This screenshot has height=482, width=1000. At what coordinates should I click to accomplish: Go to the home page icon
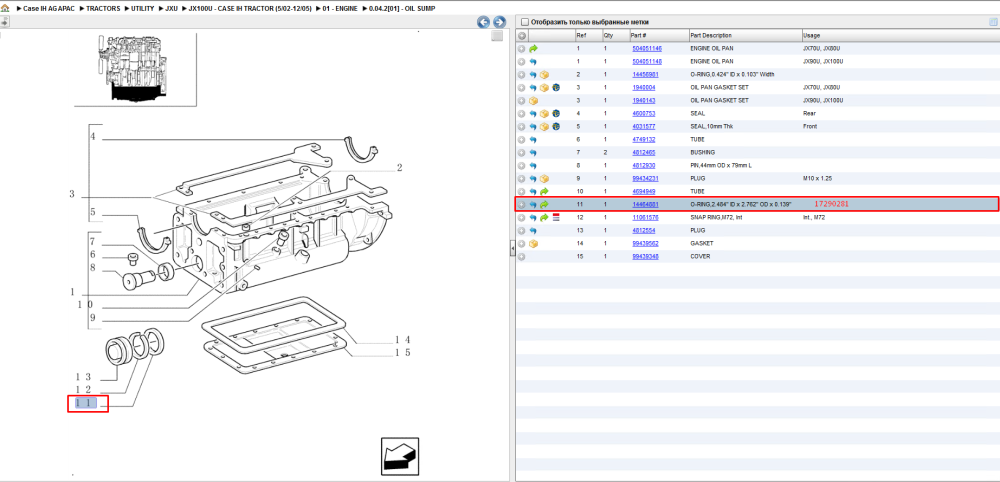pyautogui.click(x=4, y=10)
